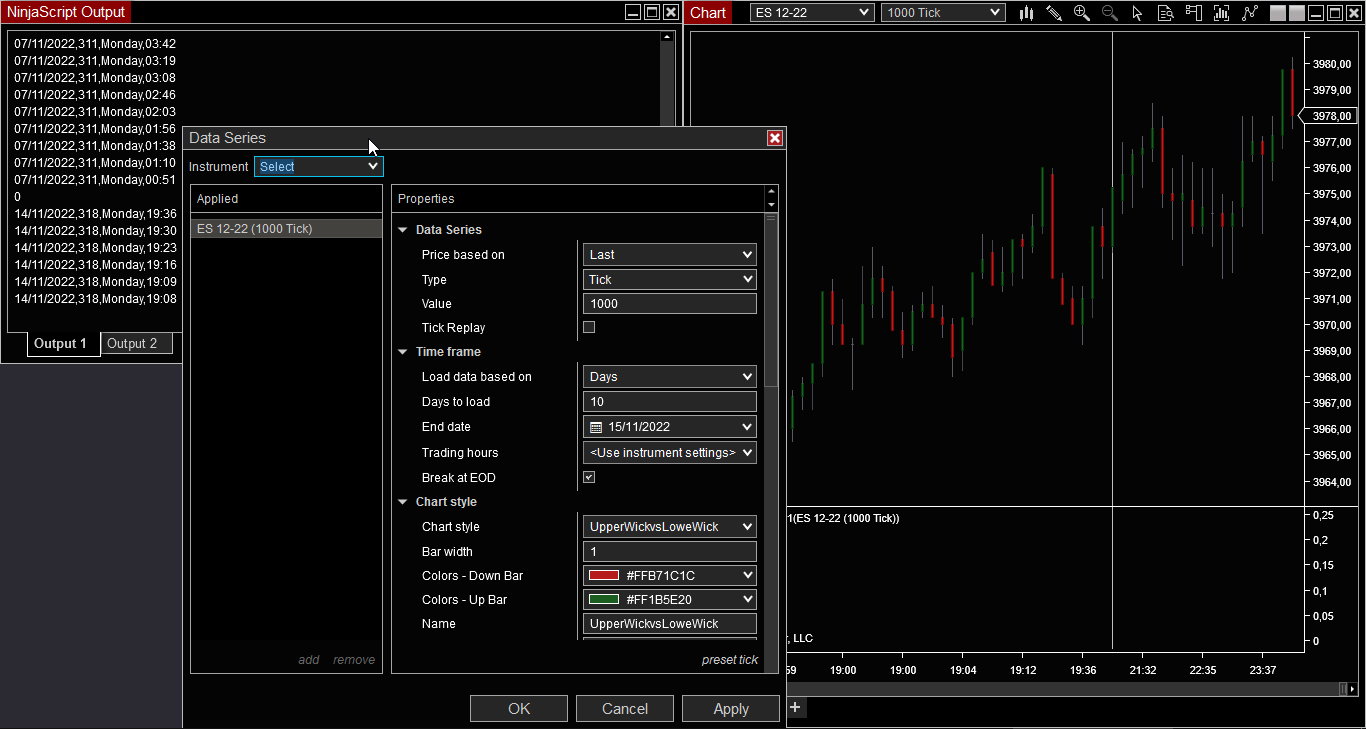Open the Indicators icon in Chart toolbar
This screenshot has width=1366, height=729.
[x=1221, y=13]
